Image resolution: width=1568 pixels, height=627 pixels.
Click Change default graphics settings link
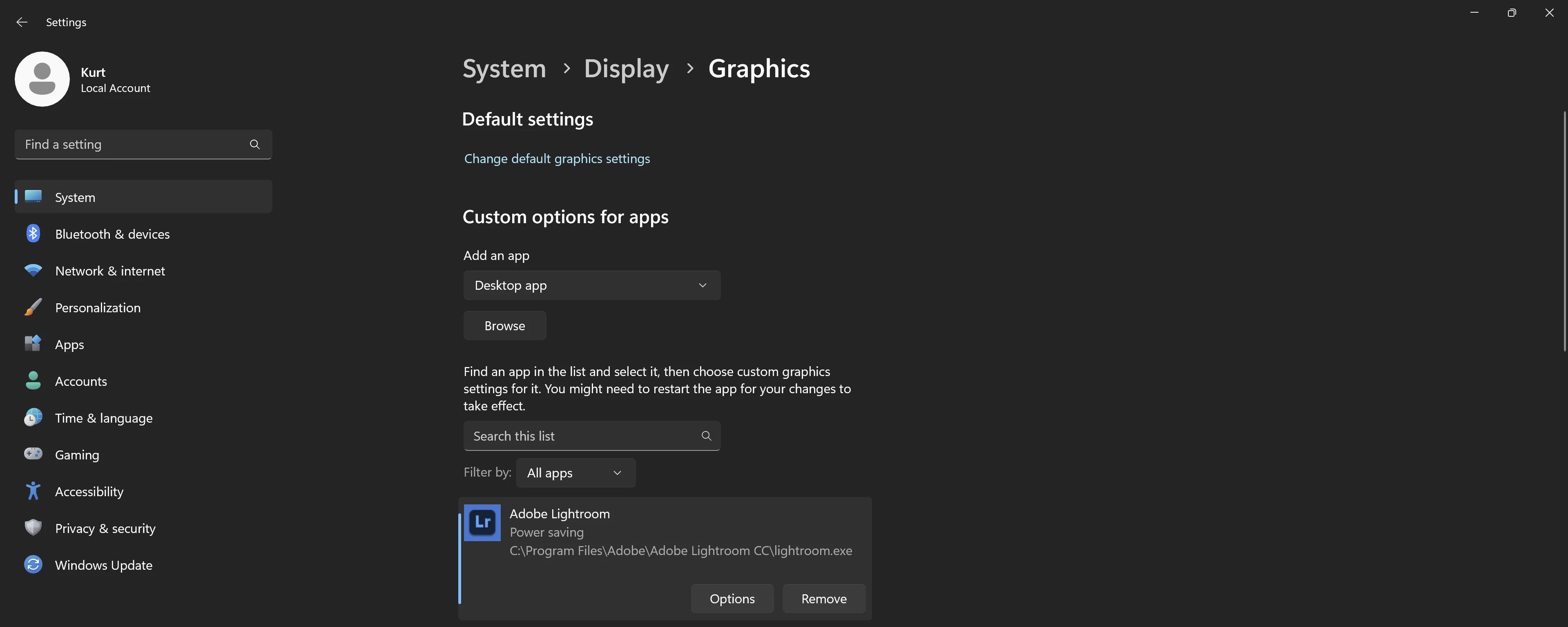[x=556, y=159]
